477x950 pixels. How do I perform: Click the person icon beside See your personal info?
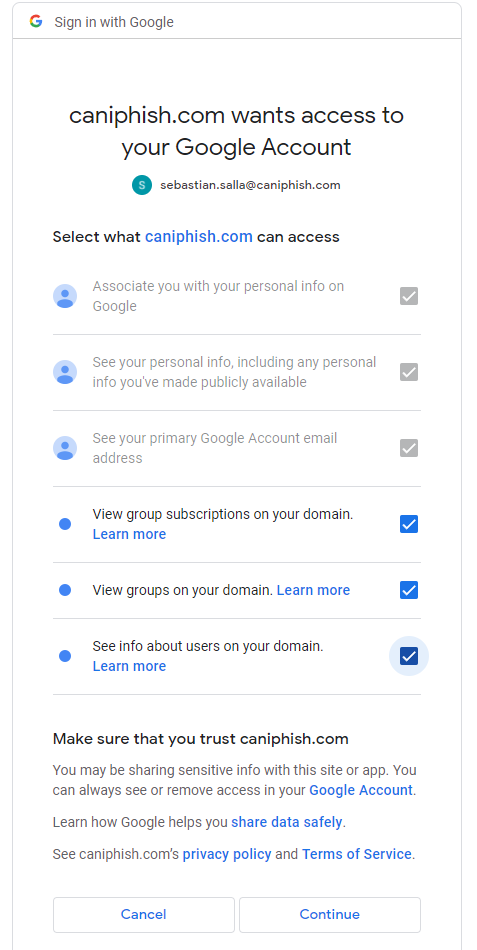click(x=65, y=372)
